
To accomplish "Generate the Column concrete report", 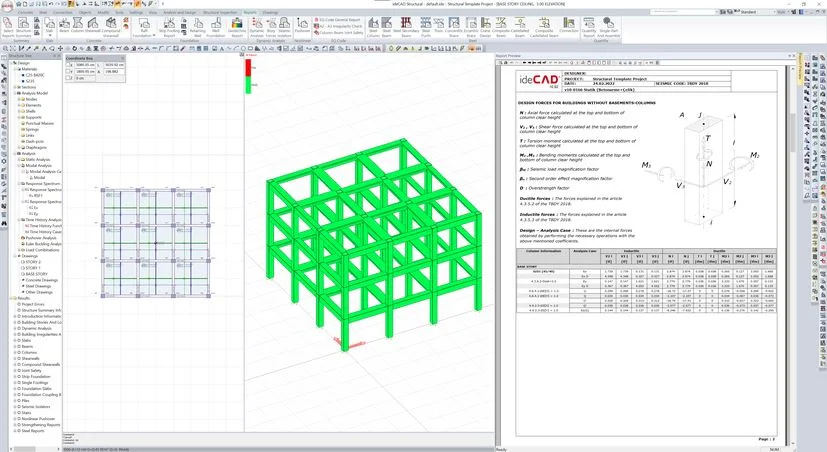I will pos(78,25).
